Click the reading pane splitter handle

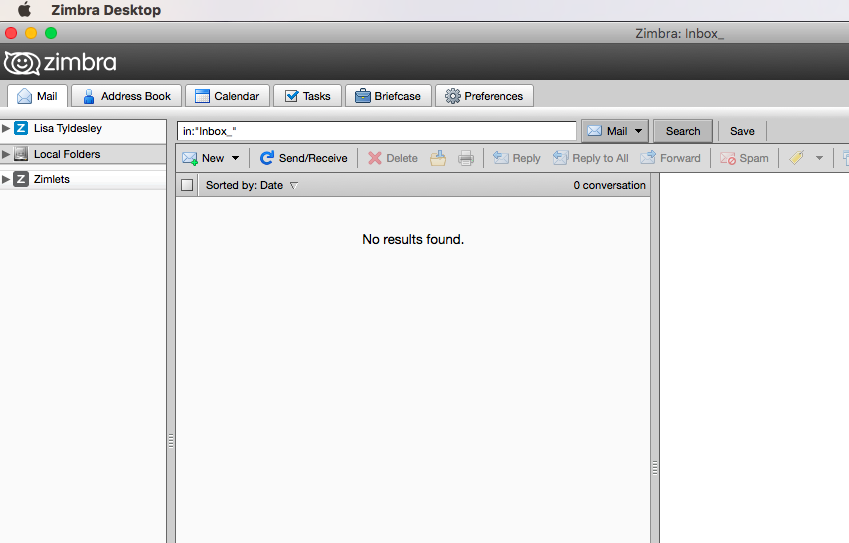tap(655, 468)
